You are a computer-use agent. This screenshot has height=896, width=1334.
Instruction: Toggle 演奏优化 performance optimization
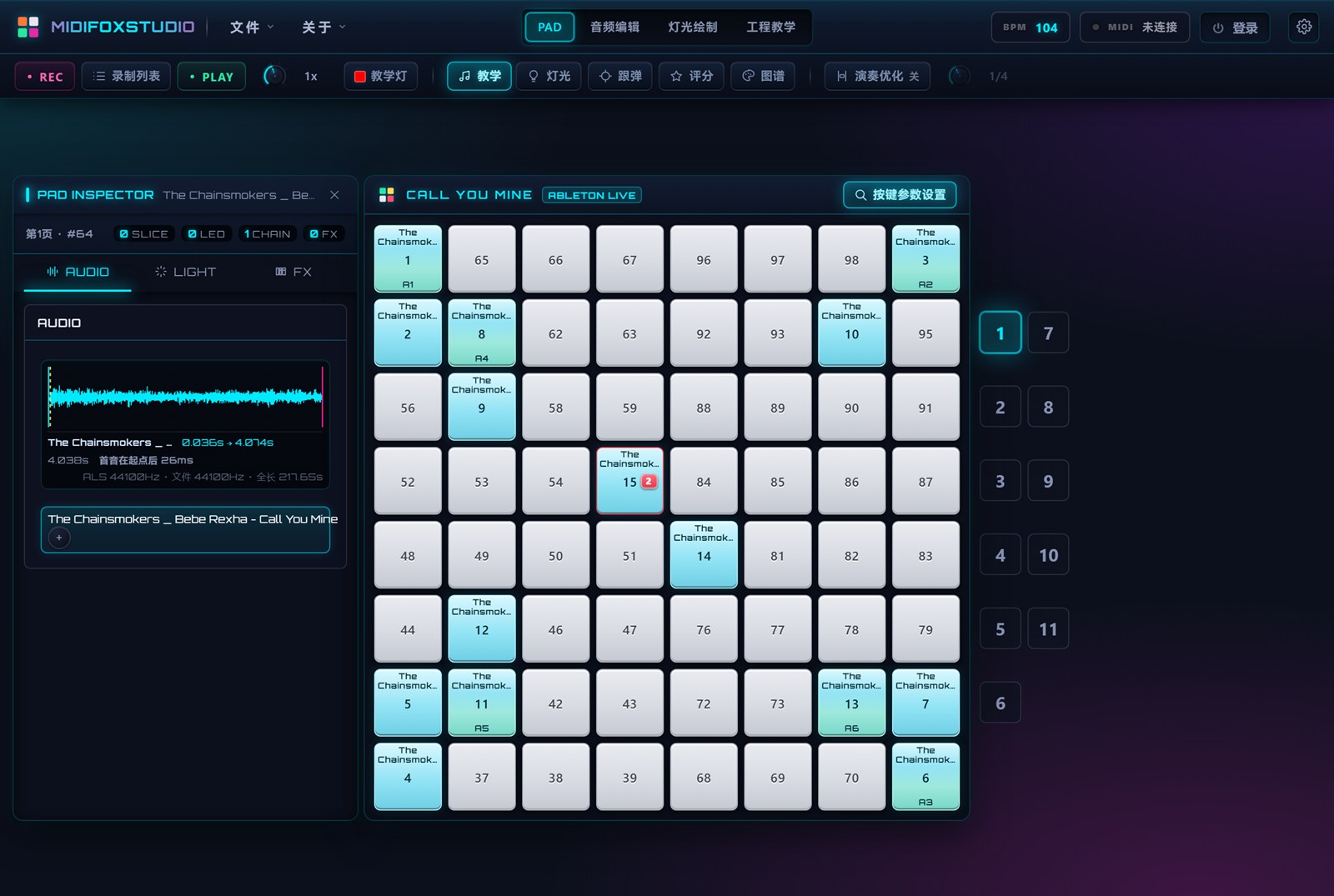click(x=877, y=77)
